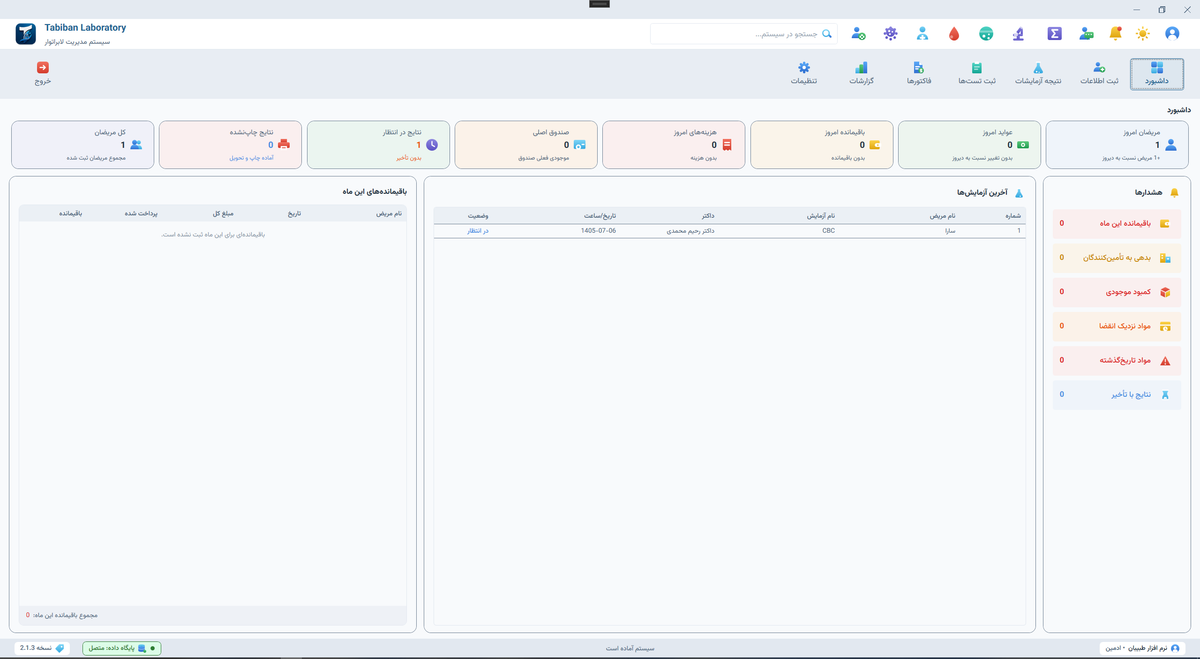Switch to نتیجه آزمایشات tab
Screen dimensions: 1200x659
[1038, 74]
